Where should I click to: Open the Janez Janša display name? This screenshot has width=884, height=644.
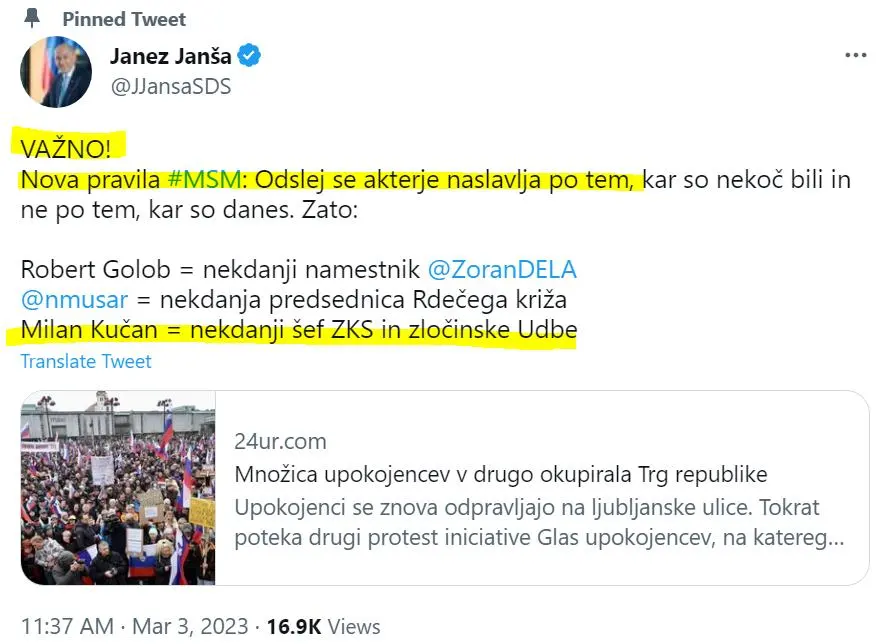pos(170,56)
